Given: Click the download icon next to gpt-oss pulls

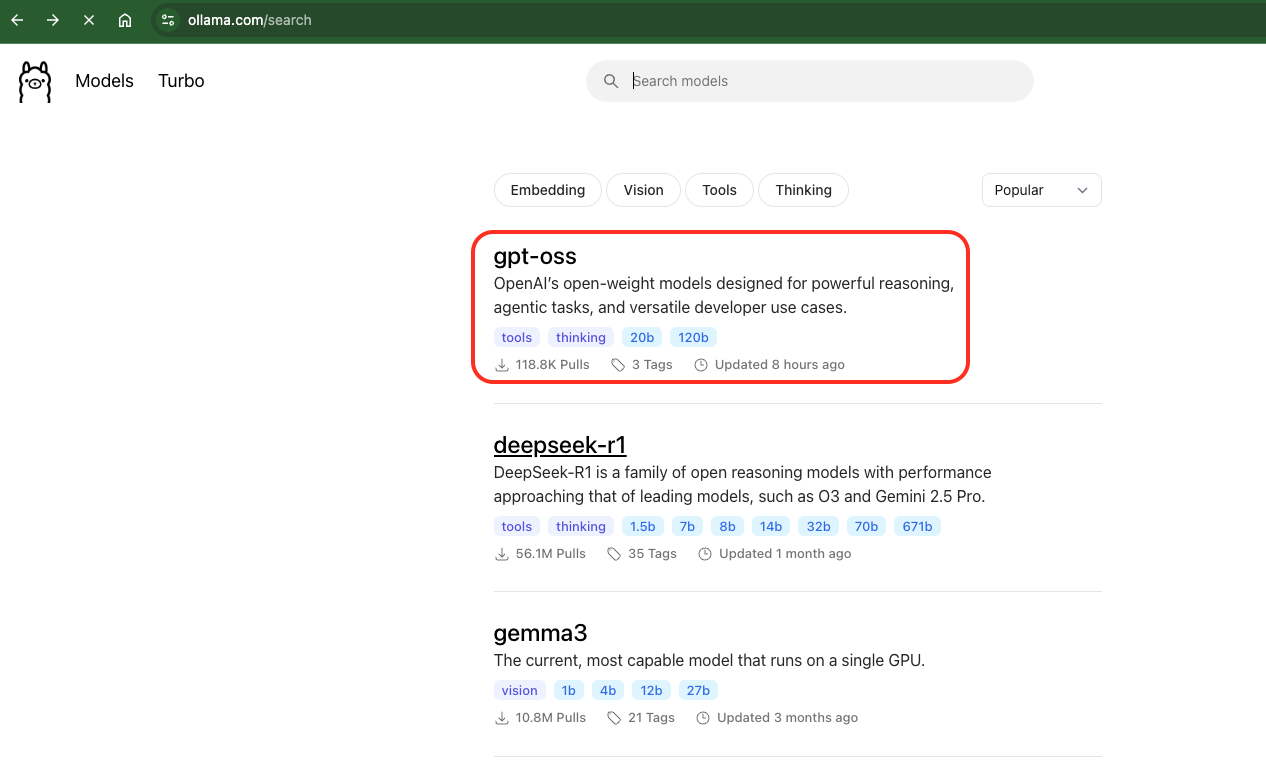Looking at the screenshot, I should pos(501,365).
